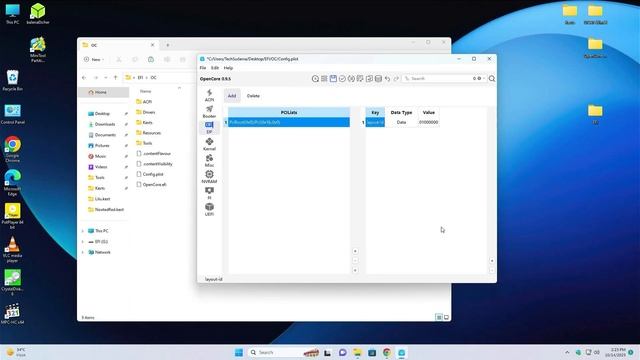The height and width of the screenshot is (360, 640).
Task: Open the Edit menu
Action: pyautogui.click(x=215, y=68)
